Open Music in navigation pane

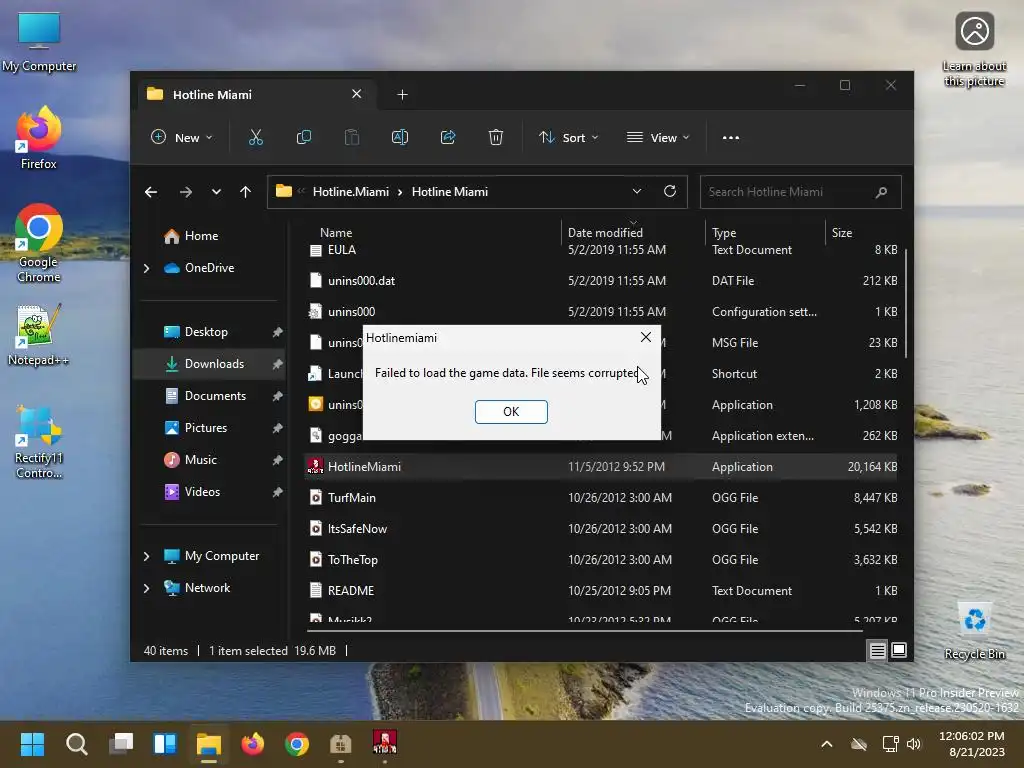pyautogui.click(x=200, y=460)
